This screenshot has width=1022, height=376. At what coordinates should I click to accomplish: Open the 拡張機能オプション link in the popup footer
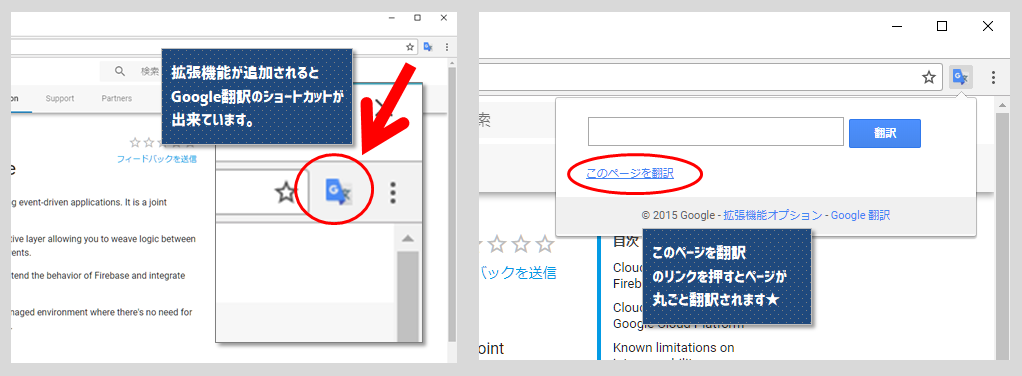773,215
